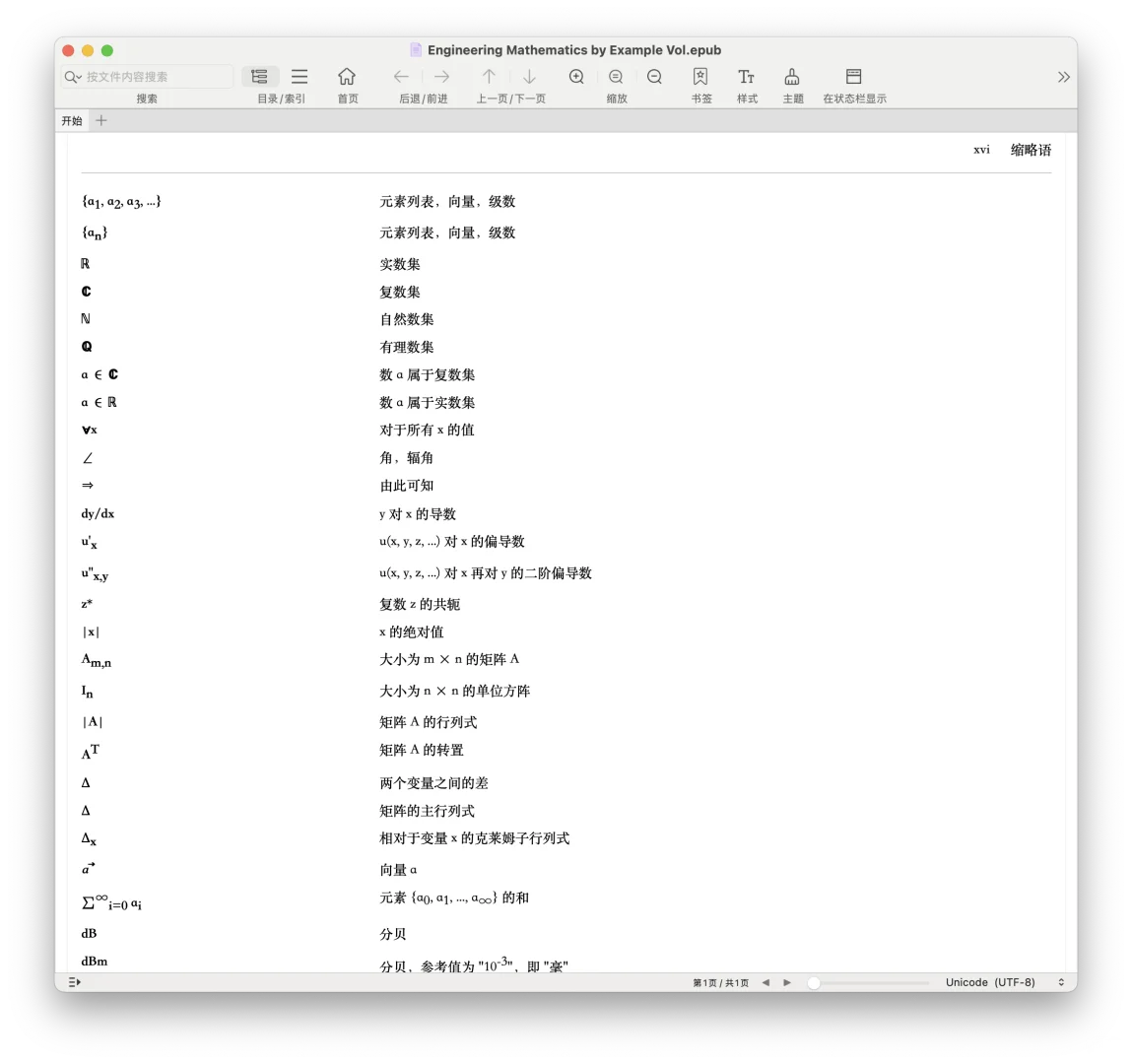Click the text 相对于变量 x 的克莱姆子行列式
The width and height of the screenshot is (1132, 1064).
(474, 838)
